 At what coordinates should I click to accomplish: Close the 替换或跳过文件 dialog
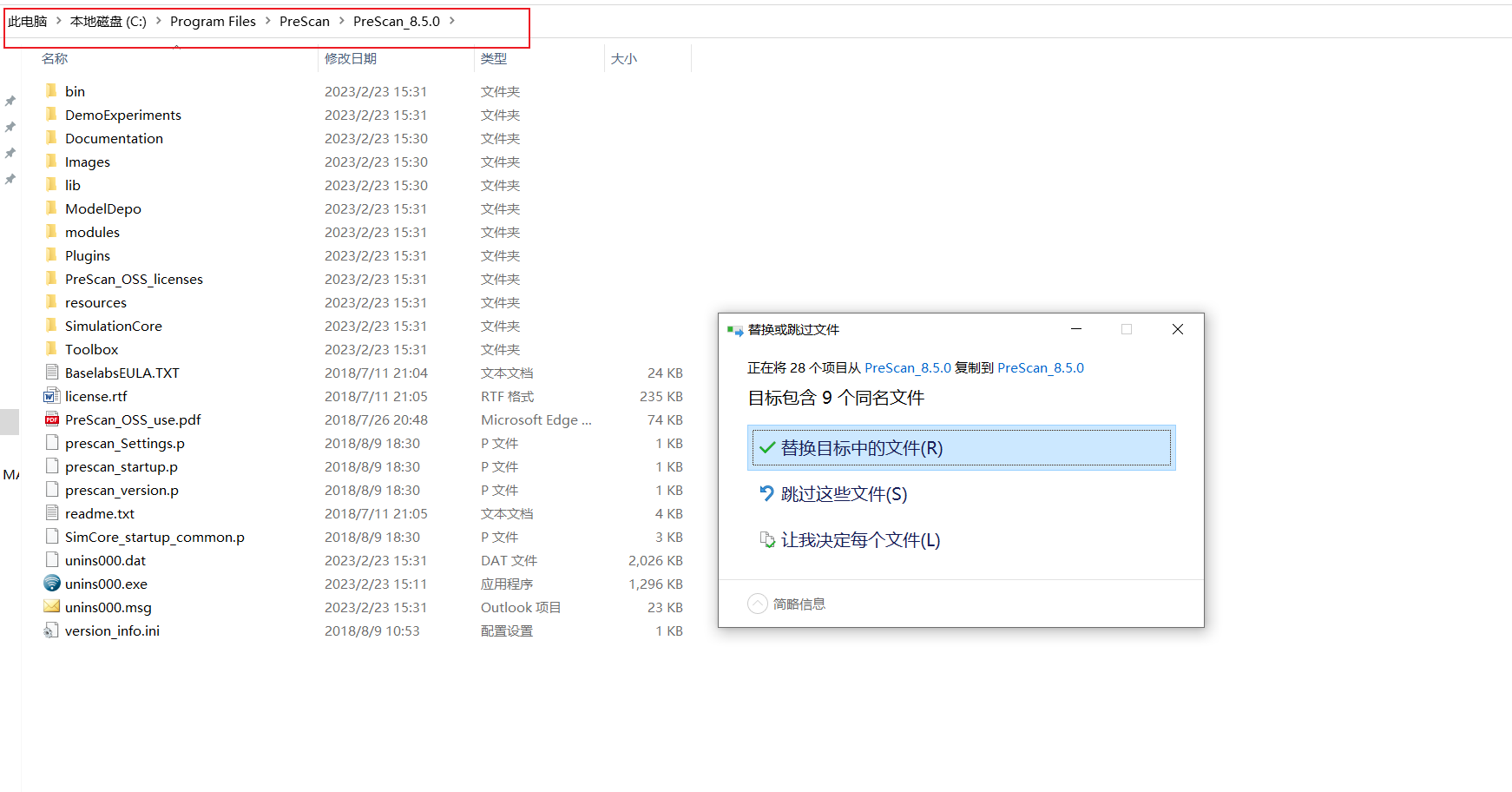coord(1178,329)
